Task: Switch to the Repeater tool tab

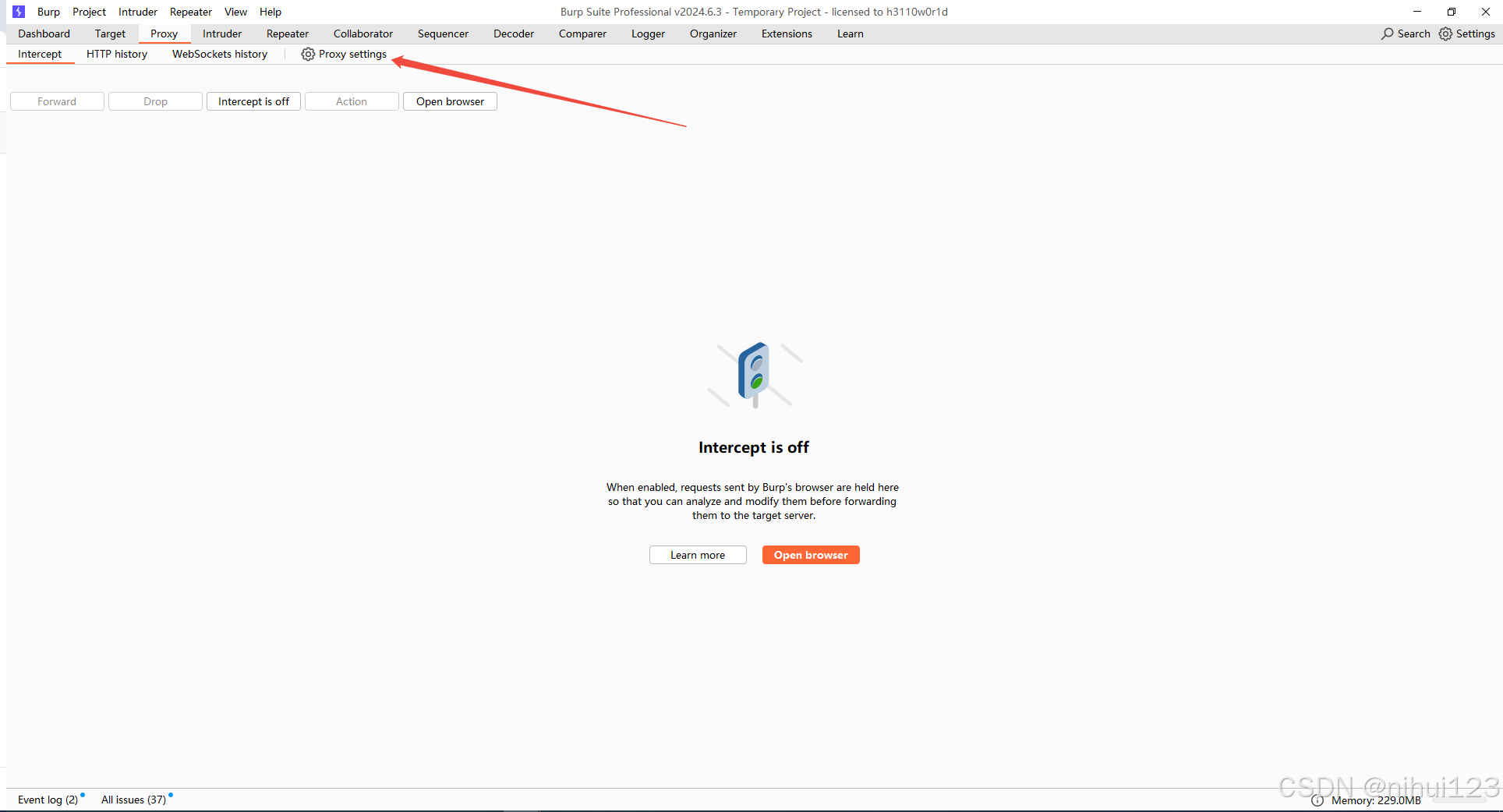Action: (288, 34)
